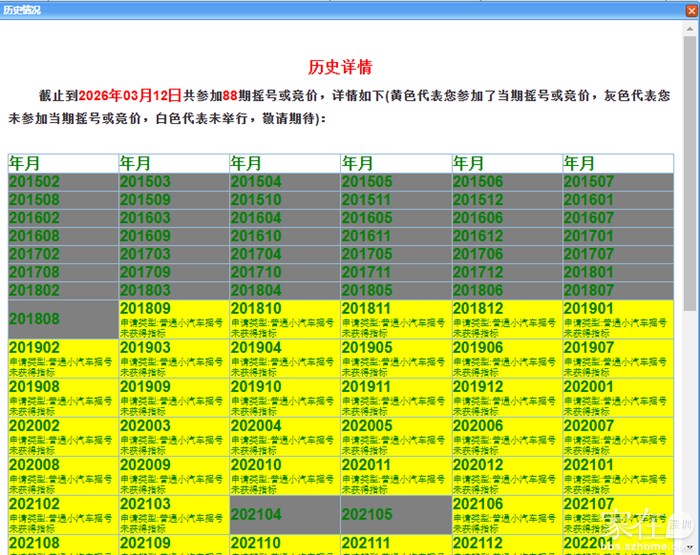The height and width of the screenshot is (555, 700).
Task: Click the 201705 gray period cell
Action: pos(395,254)
